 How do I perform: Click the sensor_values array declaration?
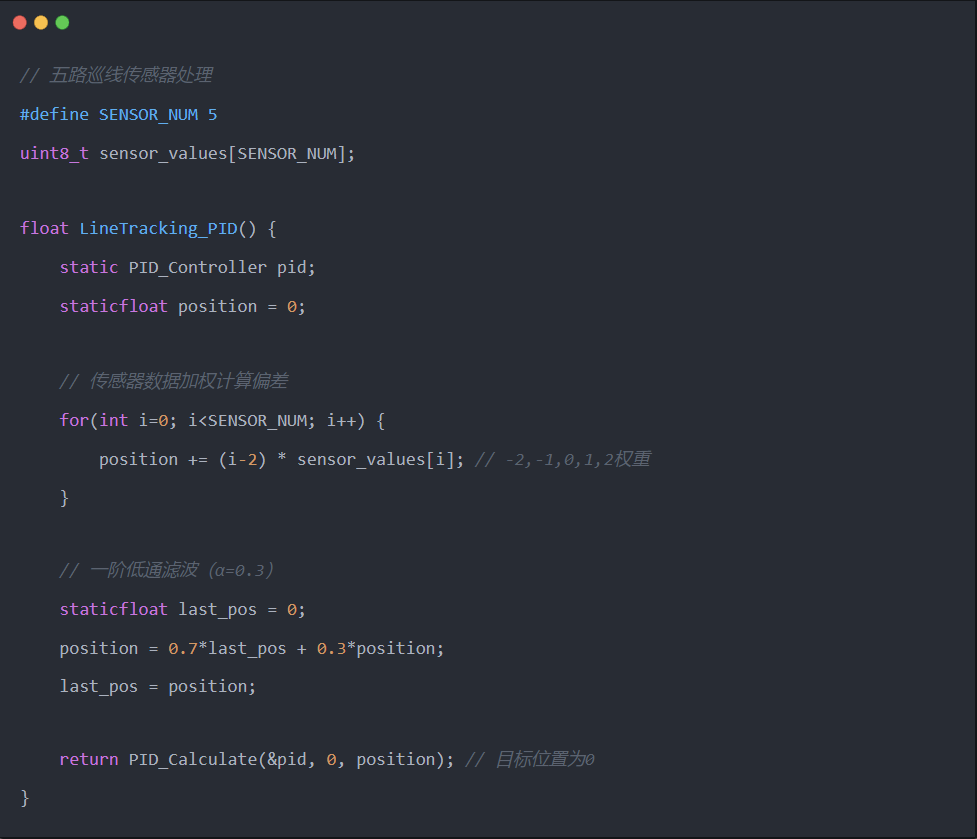227,153
